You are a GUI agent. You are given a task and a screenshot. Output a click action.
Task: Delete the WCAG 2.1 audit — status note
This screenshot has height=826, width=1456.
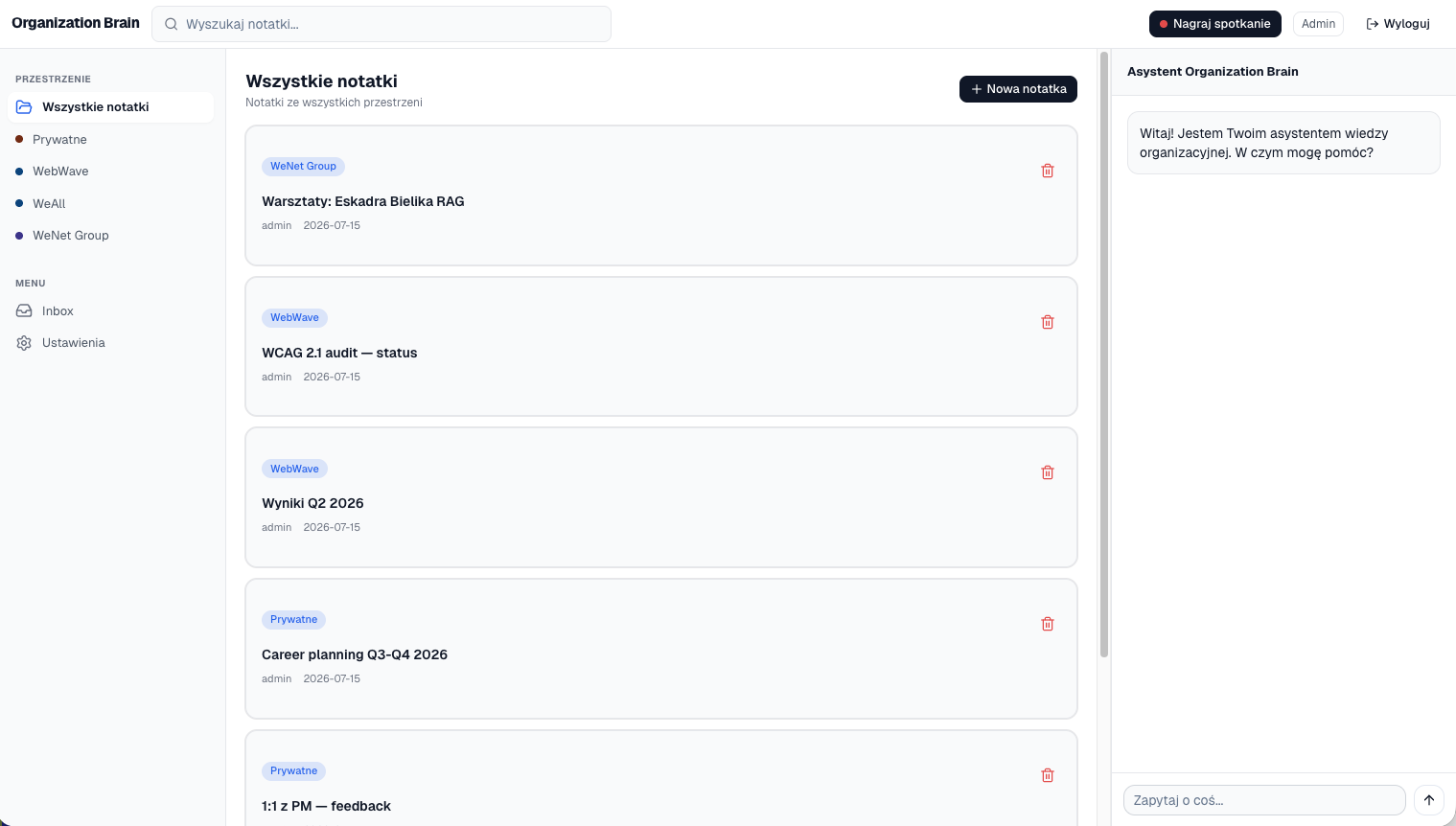[x=1048, y=322]
